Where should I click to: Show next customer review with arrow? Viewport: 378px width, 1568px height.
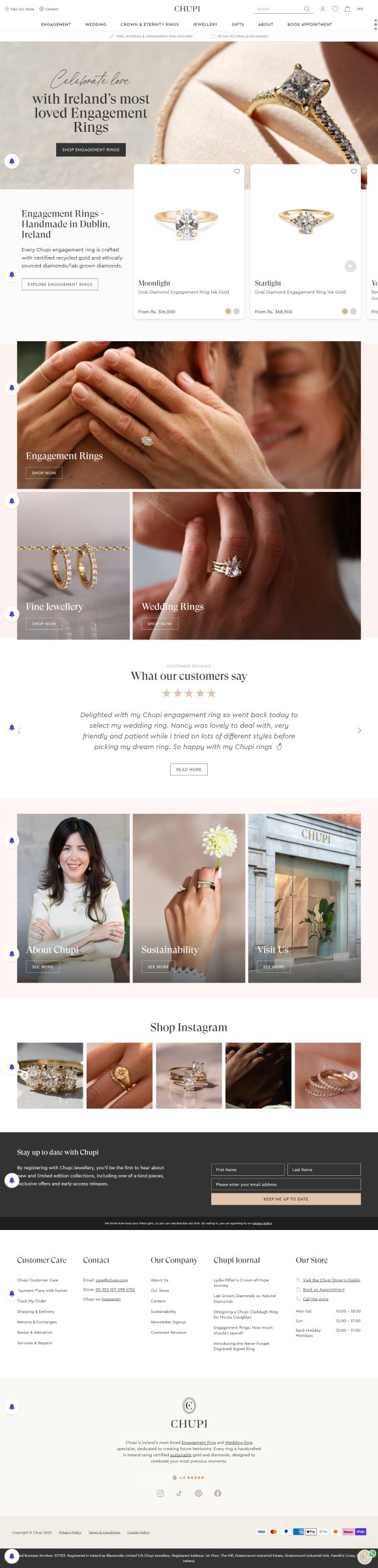[x=359, y=730]
